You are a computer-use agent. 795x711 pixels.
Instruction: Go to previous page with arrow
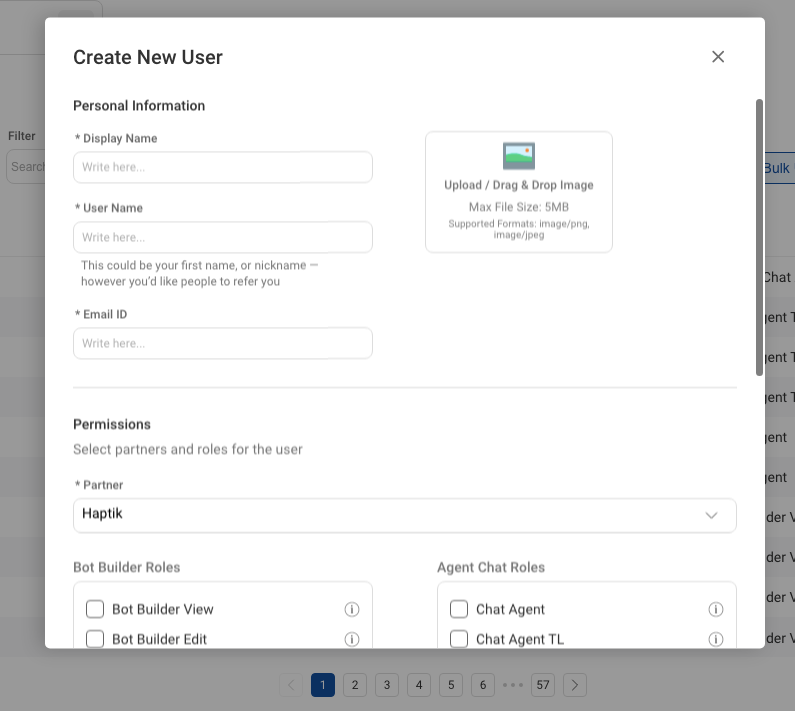click(291, 685)
